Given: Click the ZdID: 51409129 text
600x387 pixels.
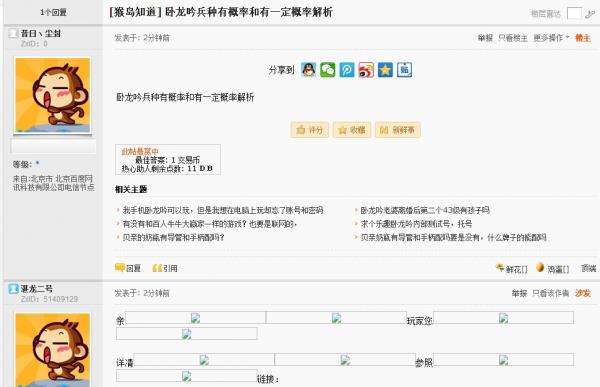Looking at the screenshot, I should (49, 299).
